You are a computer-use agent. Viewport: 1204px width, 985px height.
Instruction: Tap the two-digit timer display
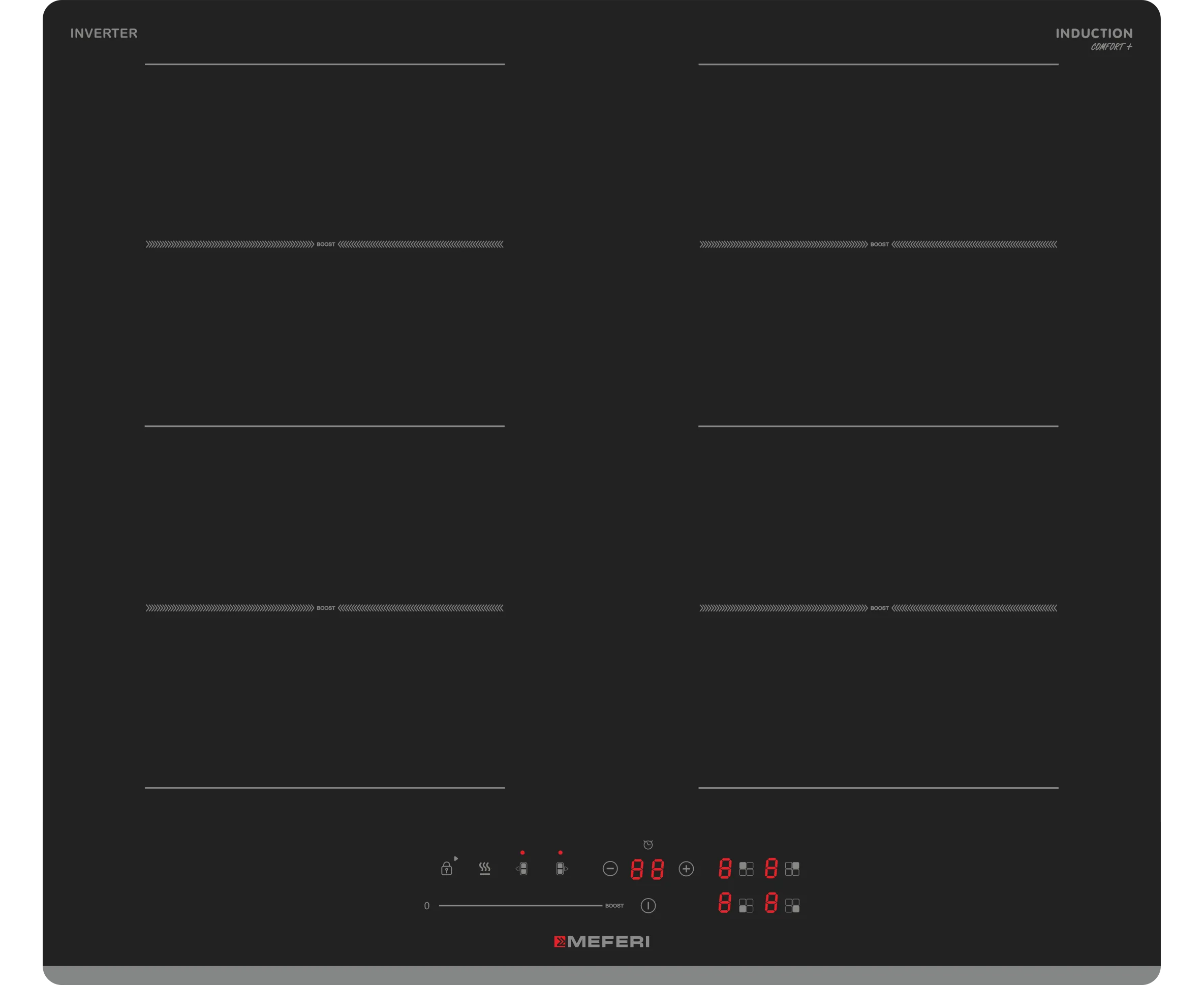pos(647,869)
